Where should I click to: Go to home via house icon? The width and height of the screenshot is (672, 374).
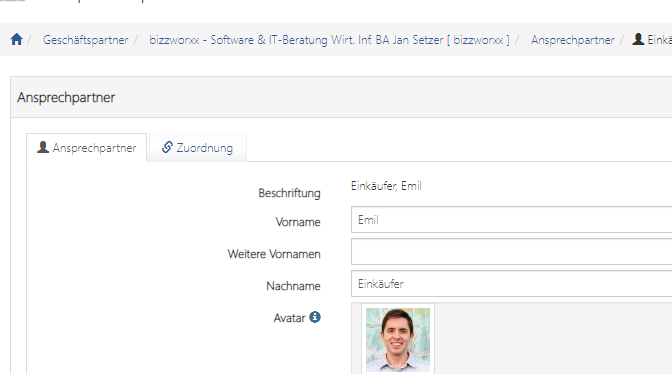coord(17,39)
